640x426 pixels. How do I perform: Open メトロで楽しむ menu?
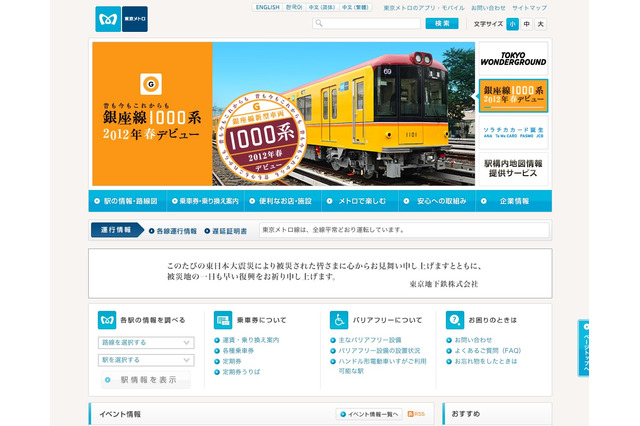click(360, 201)
